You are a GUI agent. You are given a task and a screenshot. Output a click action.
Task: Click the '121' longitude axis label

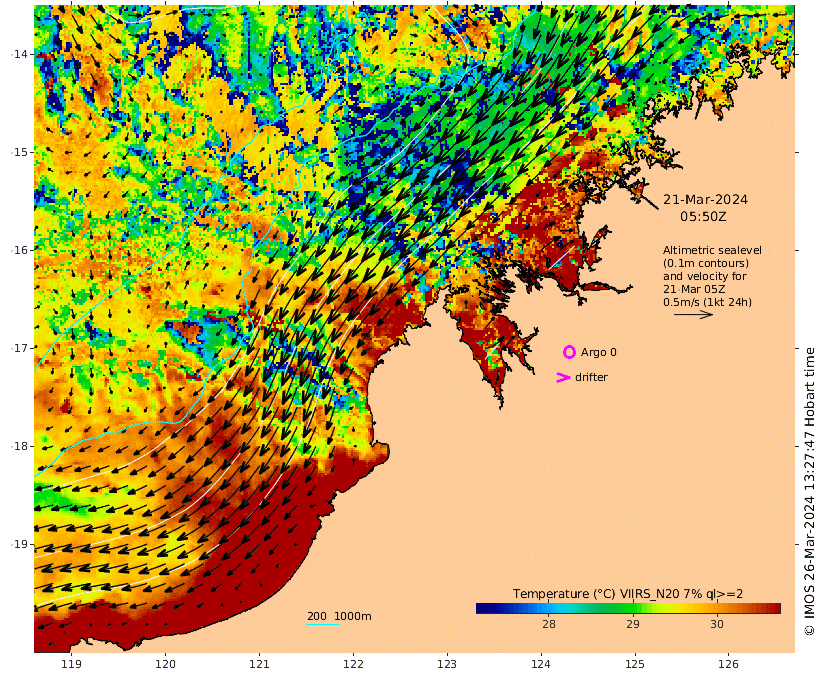point(259,664)
